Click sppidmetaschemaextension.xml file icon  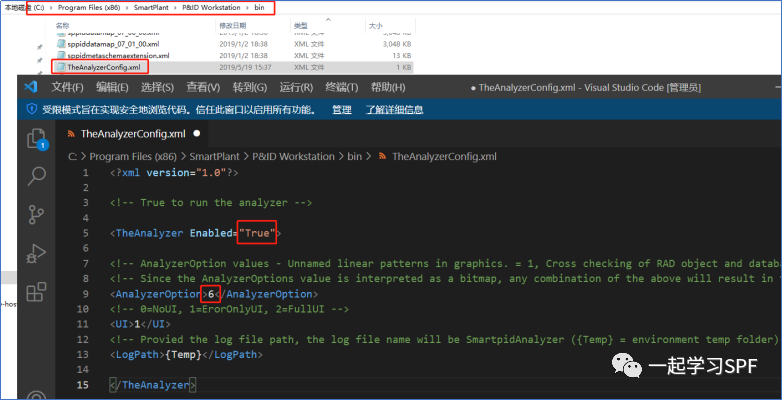tap(61, 55)
